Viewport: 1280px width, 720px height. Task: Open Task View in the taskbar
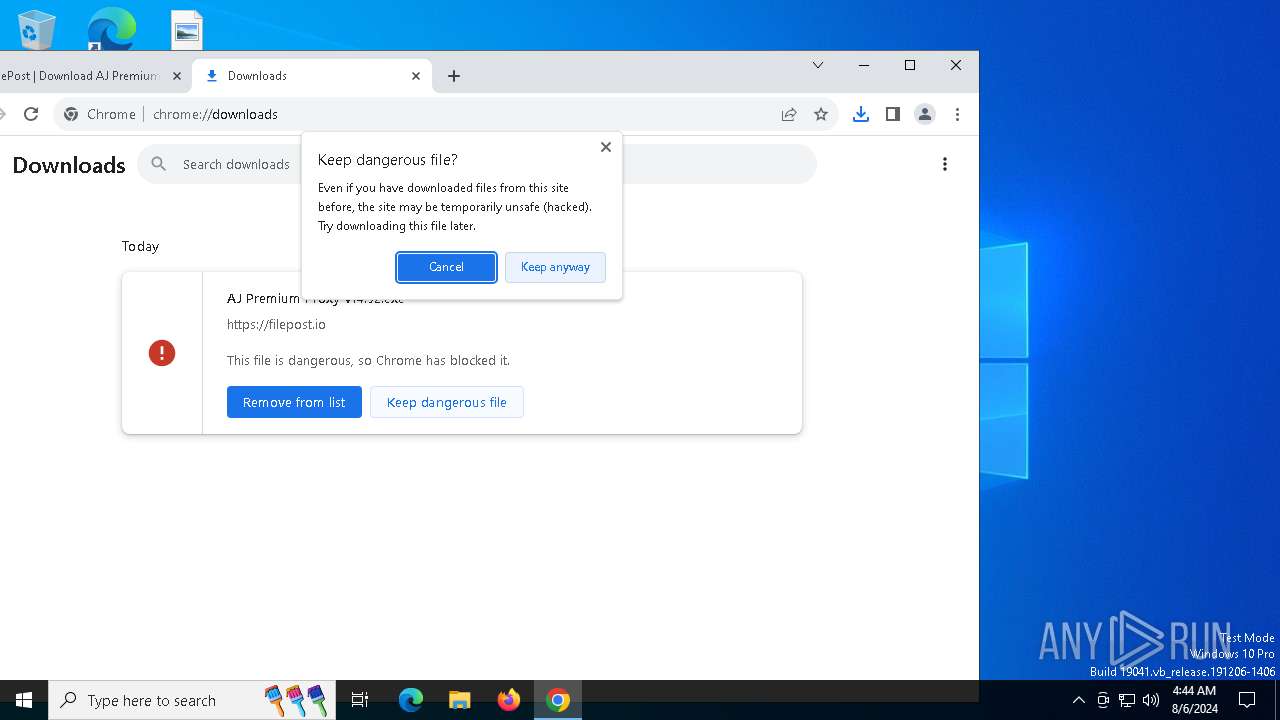click(360, 700)
